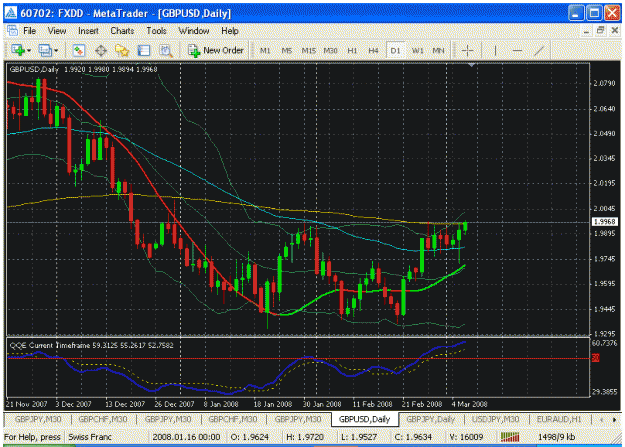Switch chart to M1 timeframe
The image size is (625, 447).
265,51
